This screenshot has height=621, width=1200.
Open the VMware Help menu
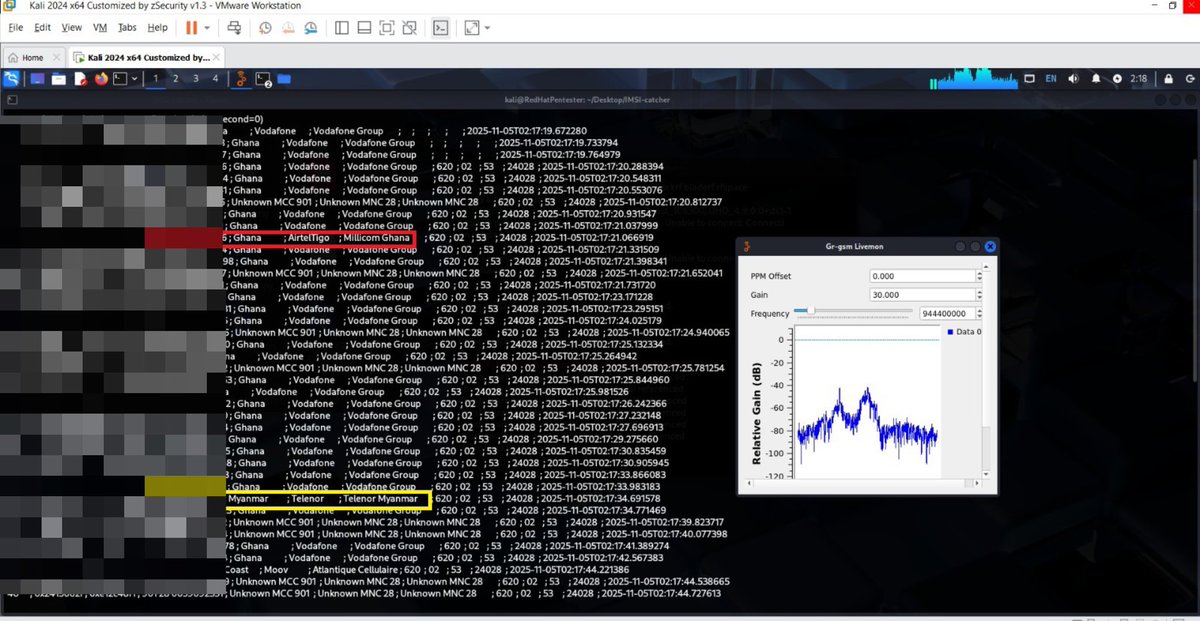click(157, 27)
